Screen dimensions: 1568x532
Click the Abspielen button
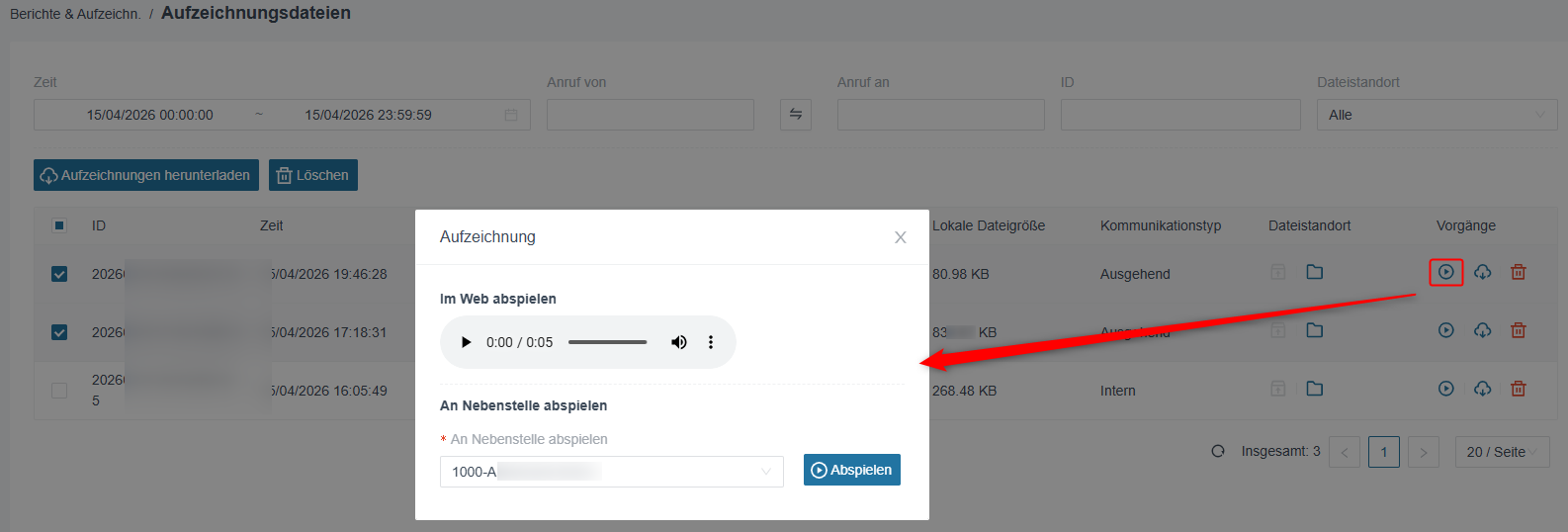click(x=852, y=470)
